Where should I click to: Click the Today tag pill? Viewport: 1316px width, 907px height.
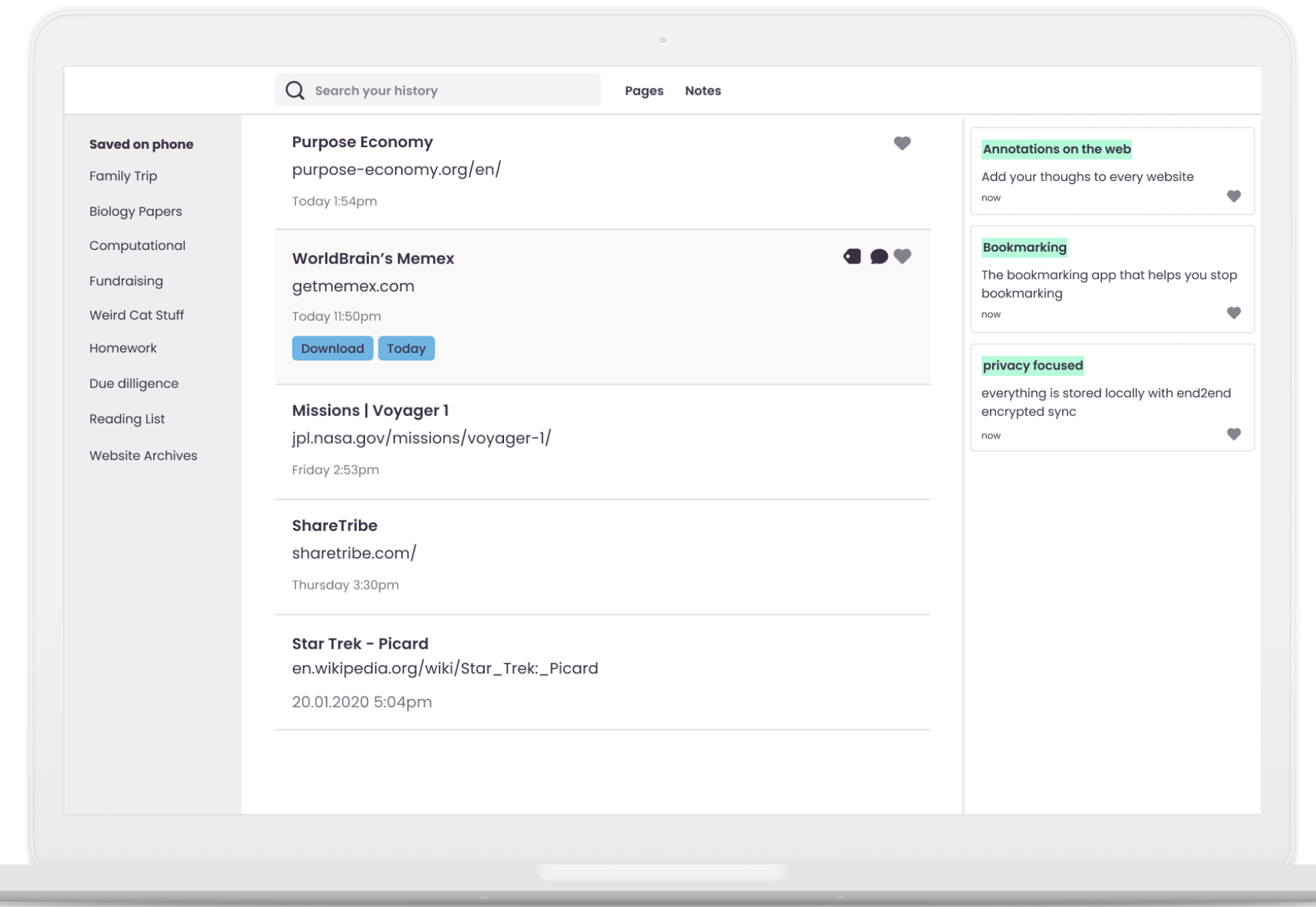pyautogui.click(x=406, y=348)
